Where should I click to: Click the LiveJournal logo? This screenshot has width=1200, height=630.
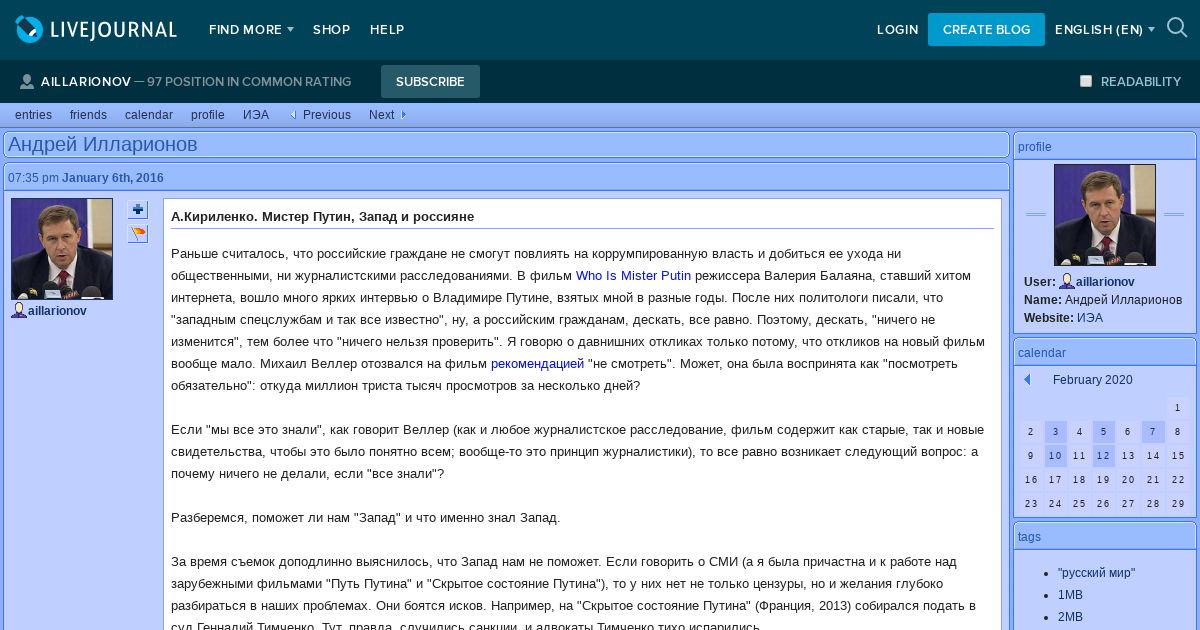tap(96, 29)
